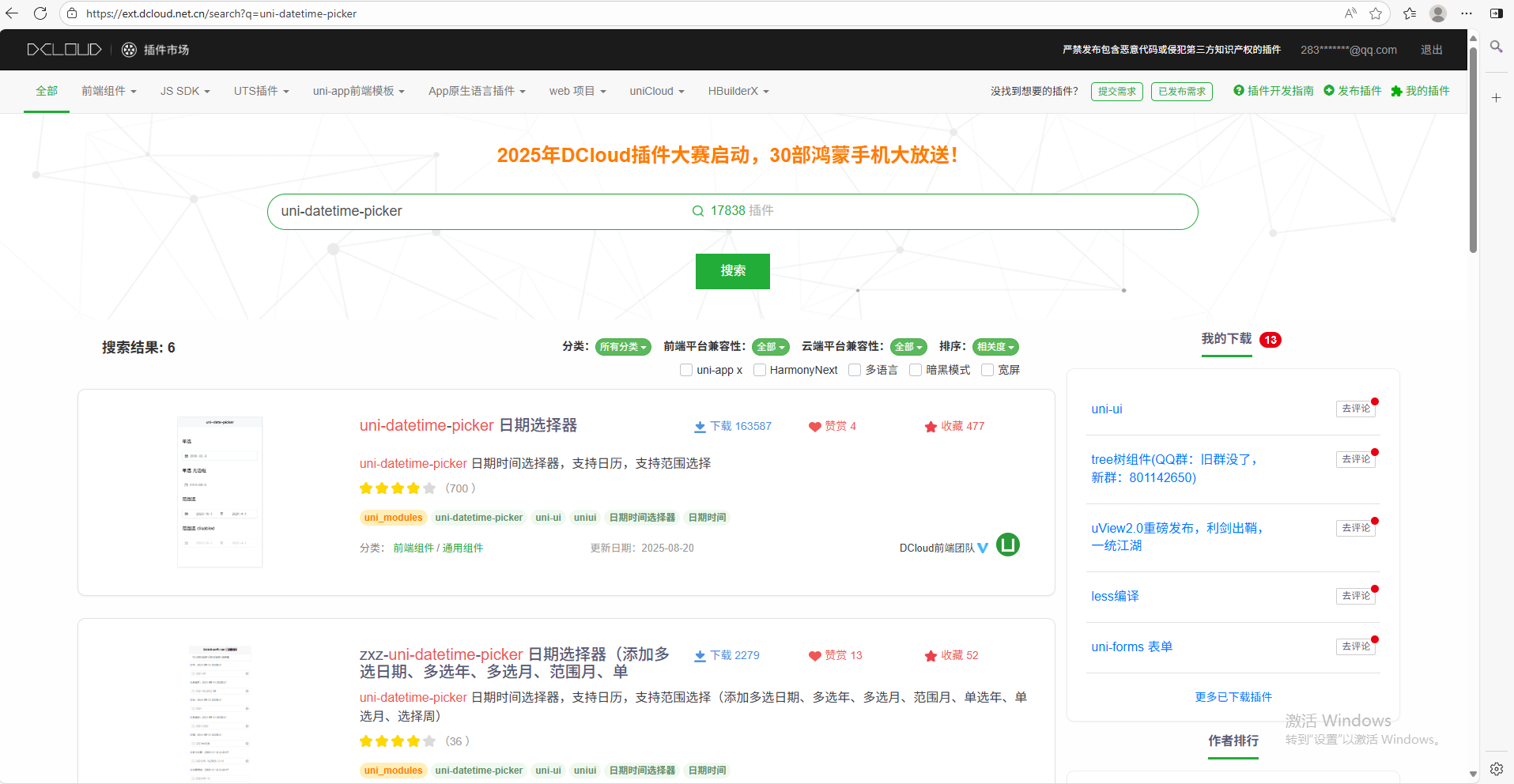Click favorite star icon with 52 count
Image resolution: width=1514 pixels, height=784 pixels.
[x=931, y=656]
